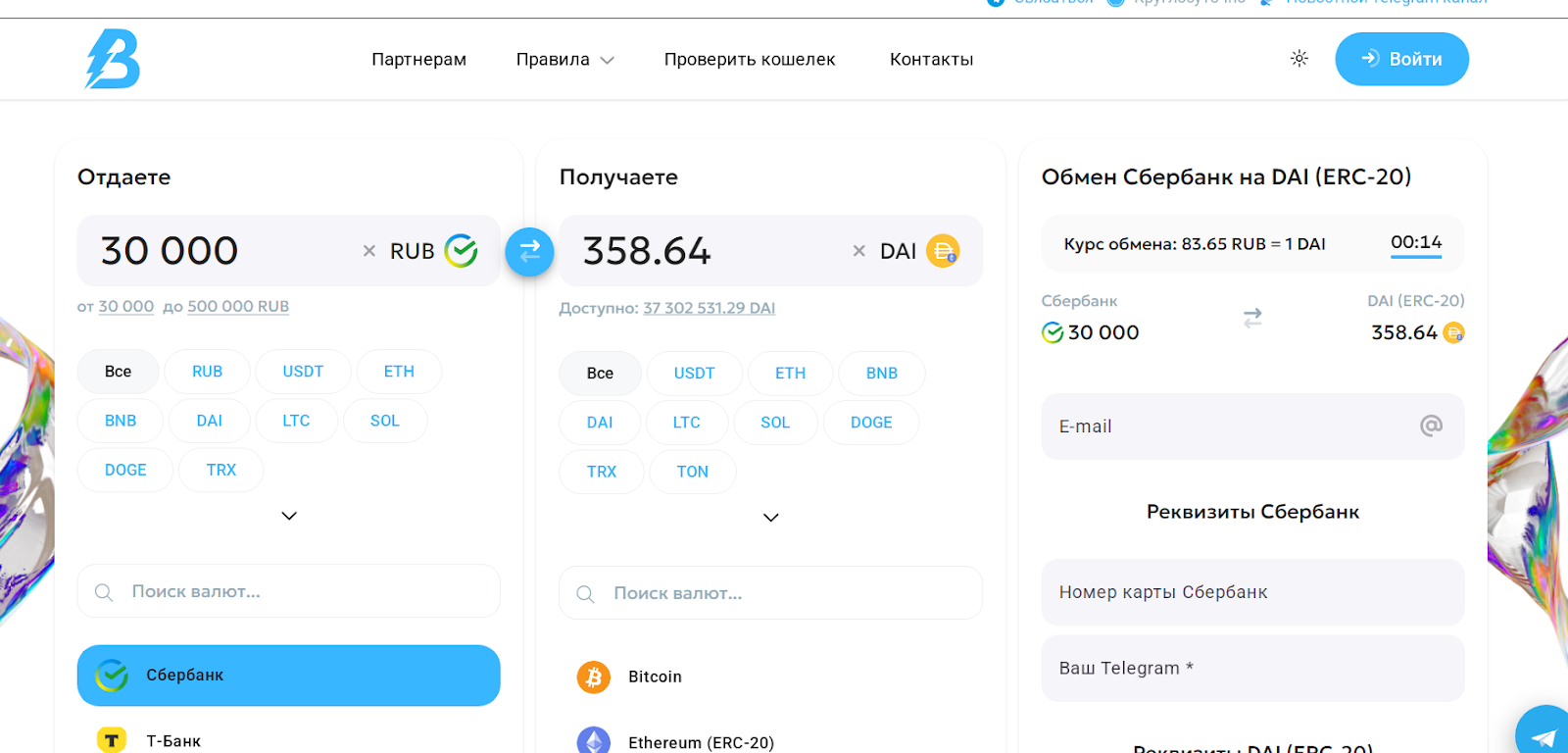Focus the Номер карты Сбербанк field

(1252, 592)
